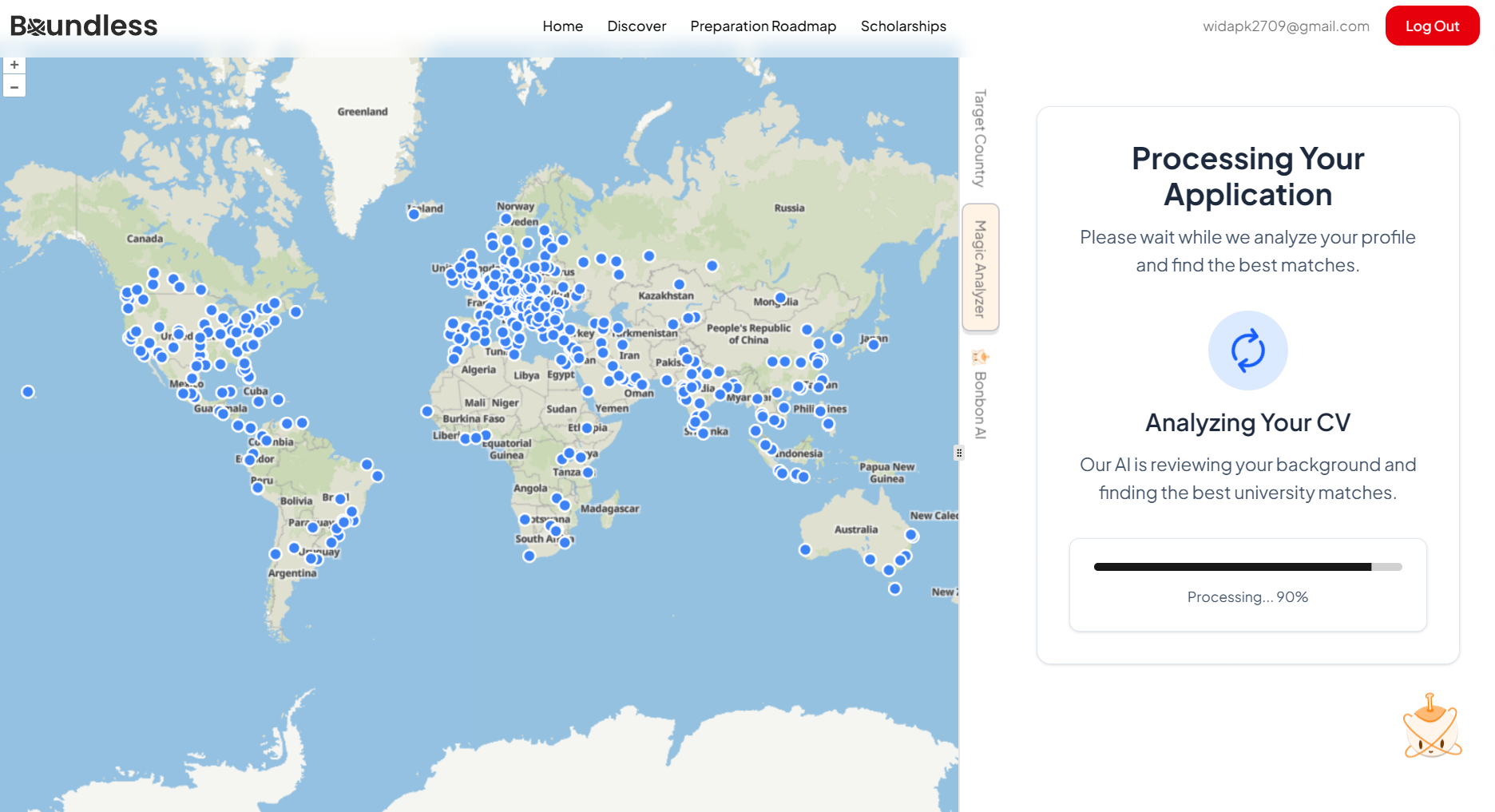Screen dimensions: 1495x812
Task: Click the Papua New Guinea label
Action: pos(887,473)
